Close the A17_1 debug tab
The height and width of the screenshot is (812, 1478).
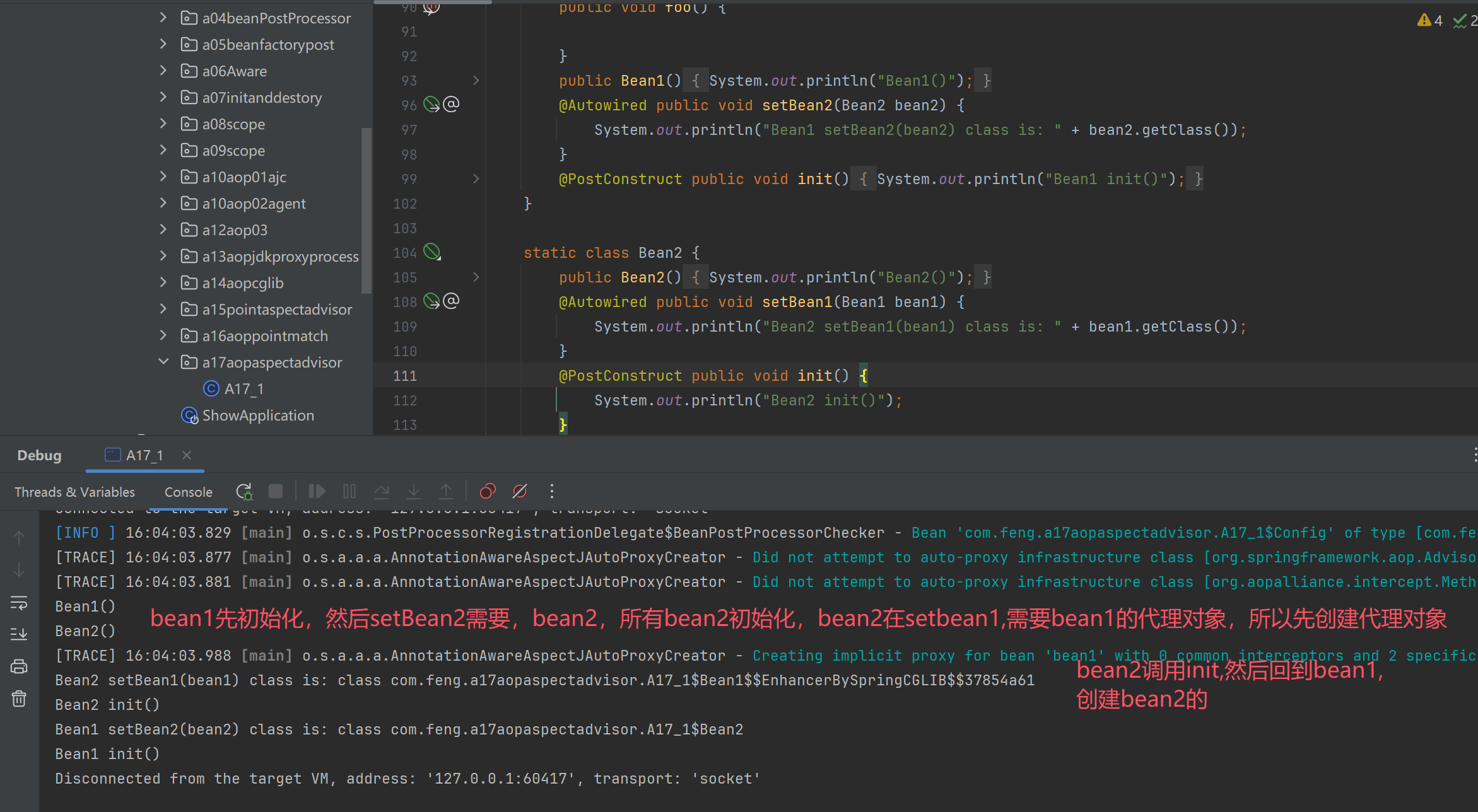187,455
